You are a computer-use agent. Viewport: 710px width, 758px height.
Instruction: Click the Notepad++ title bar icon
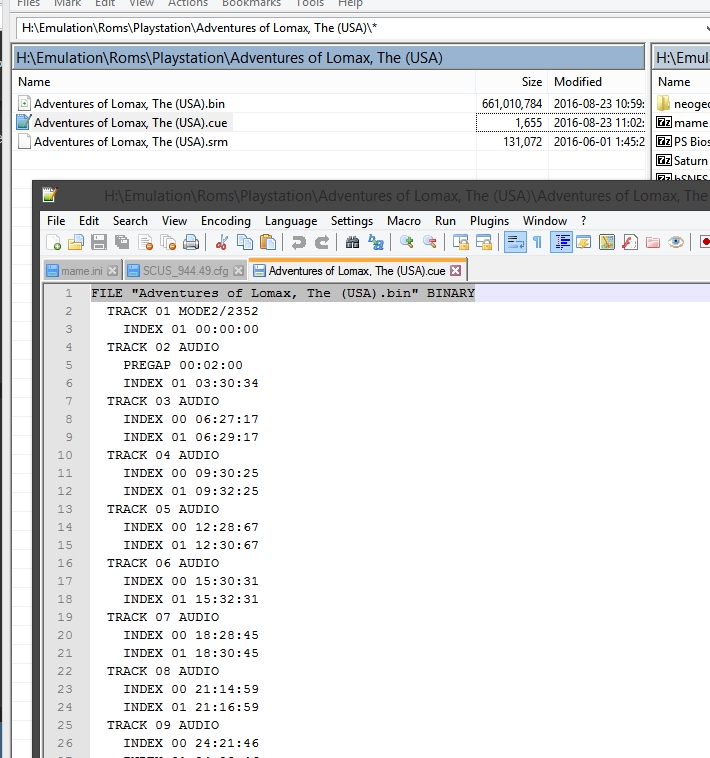point(49,195)
